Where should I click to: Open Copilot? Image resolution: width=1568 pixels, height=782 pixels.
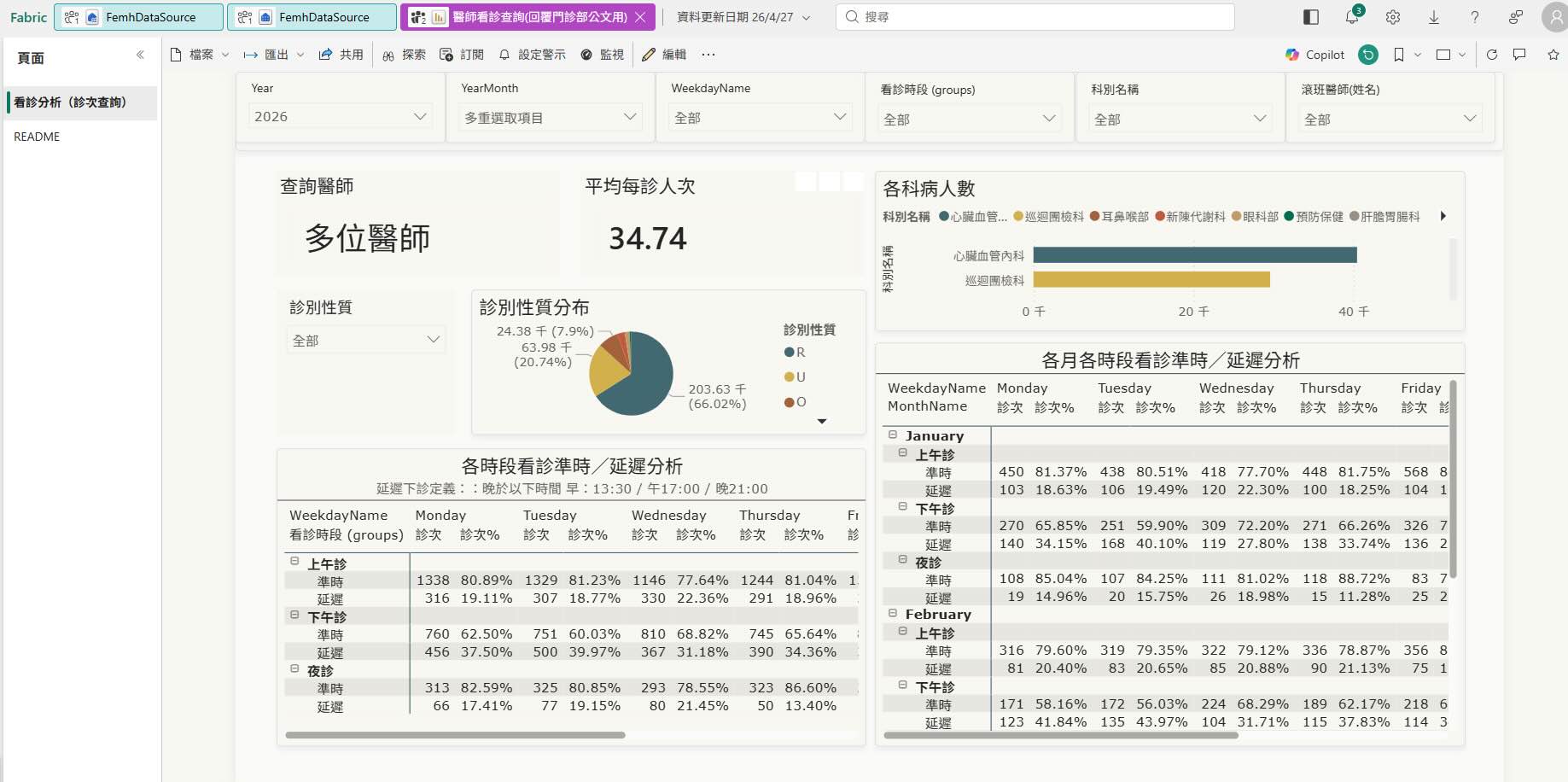[x=1315, y=55]
